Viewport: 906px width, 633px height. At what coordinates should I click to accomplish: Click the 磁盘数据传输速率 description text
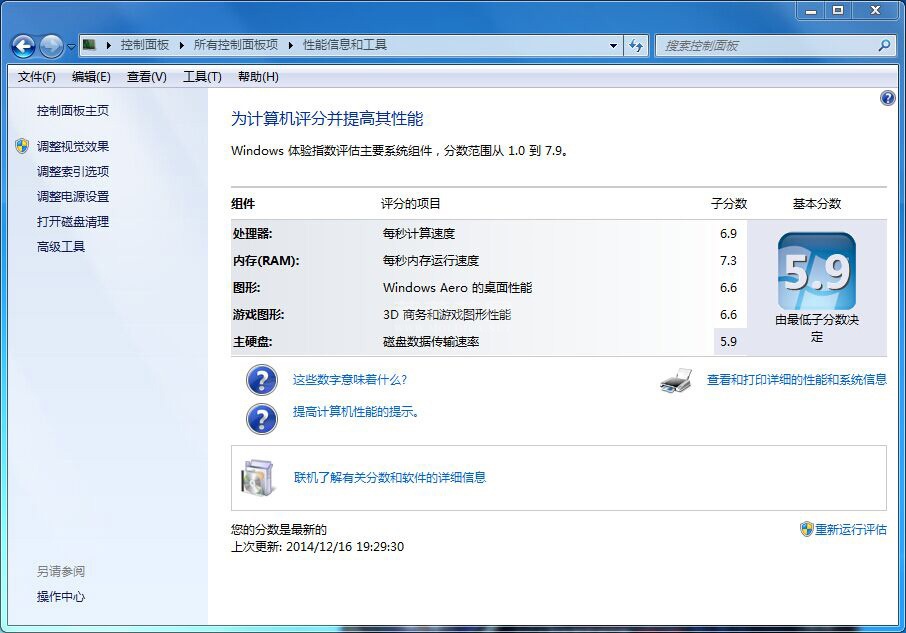pyautogui.click(x=431, y=342)
